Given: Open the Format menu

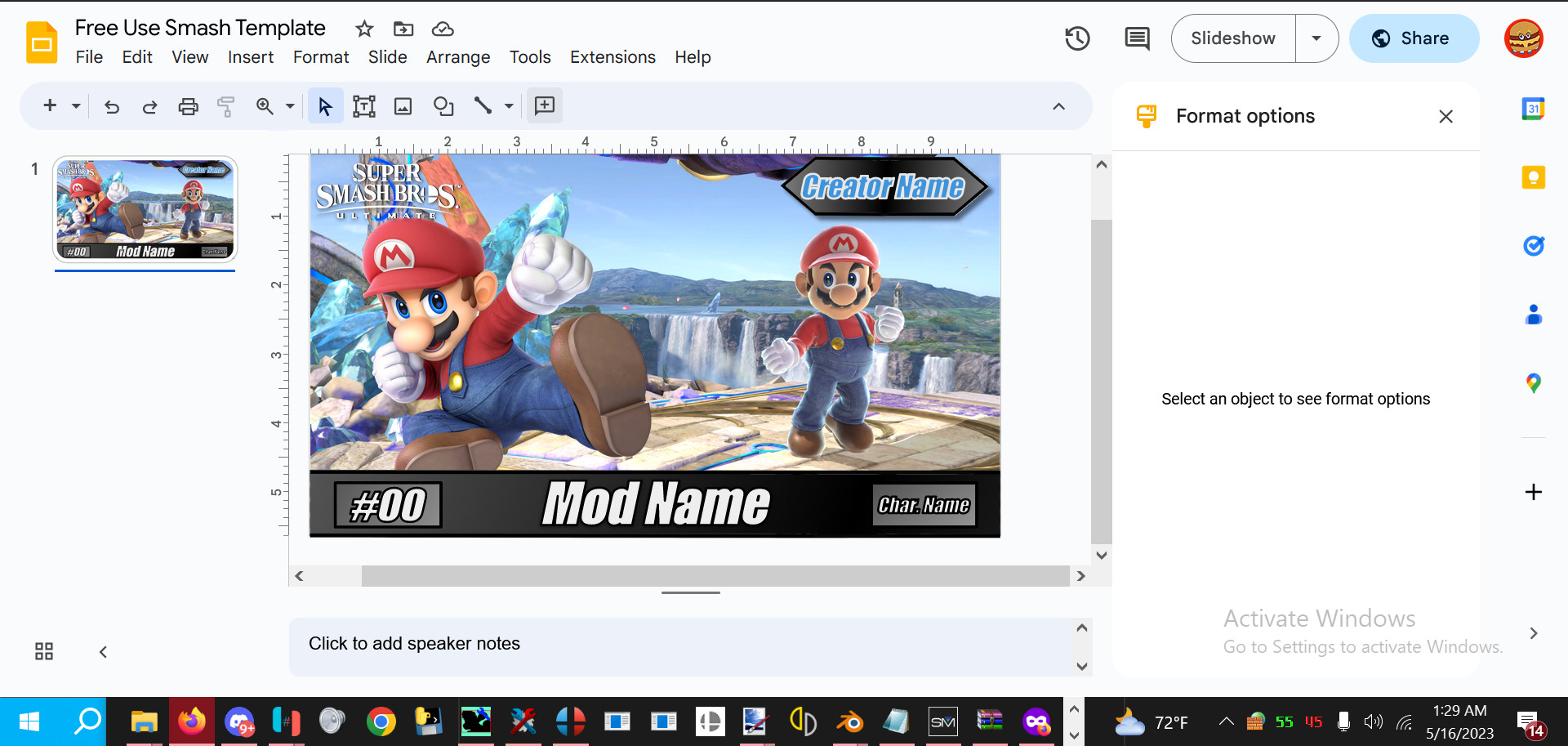Looking at the screenshot, I should click(x=321, y=57).
